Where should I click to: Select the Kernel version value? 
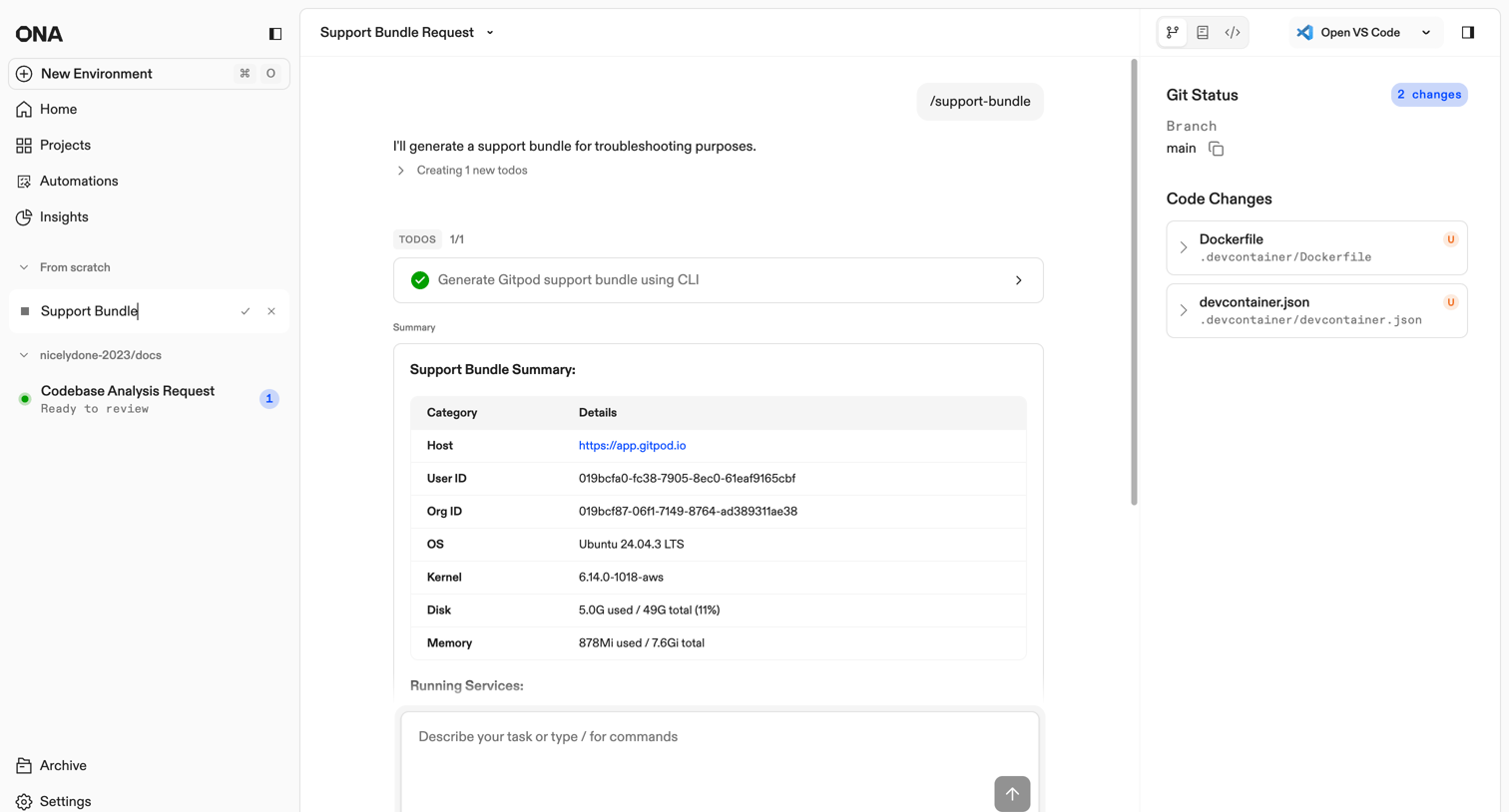pos(621,578)
